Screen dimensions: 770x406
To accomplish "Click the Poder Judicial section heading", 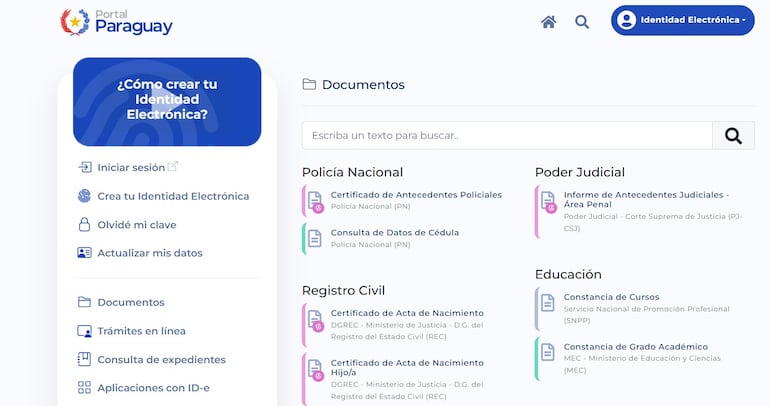I will coord(580,172).
